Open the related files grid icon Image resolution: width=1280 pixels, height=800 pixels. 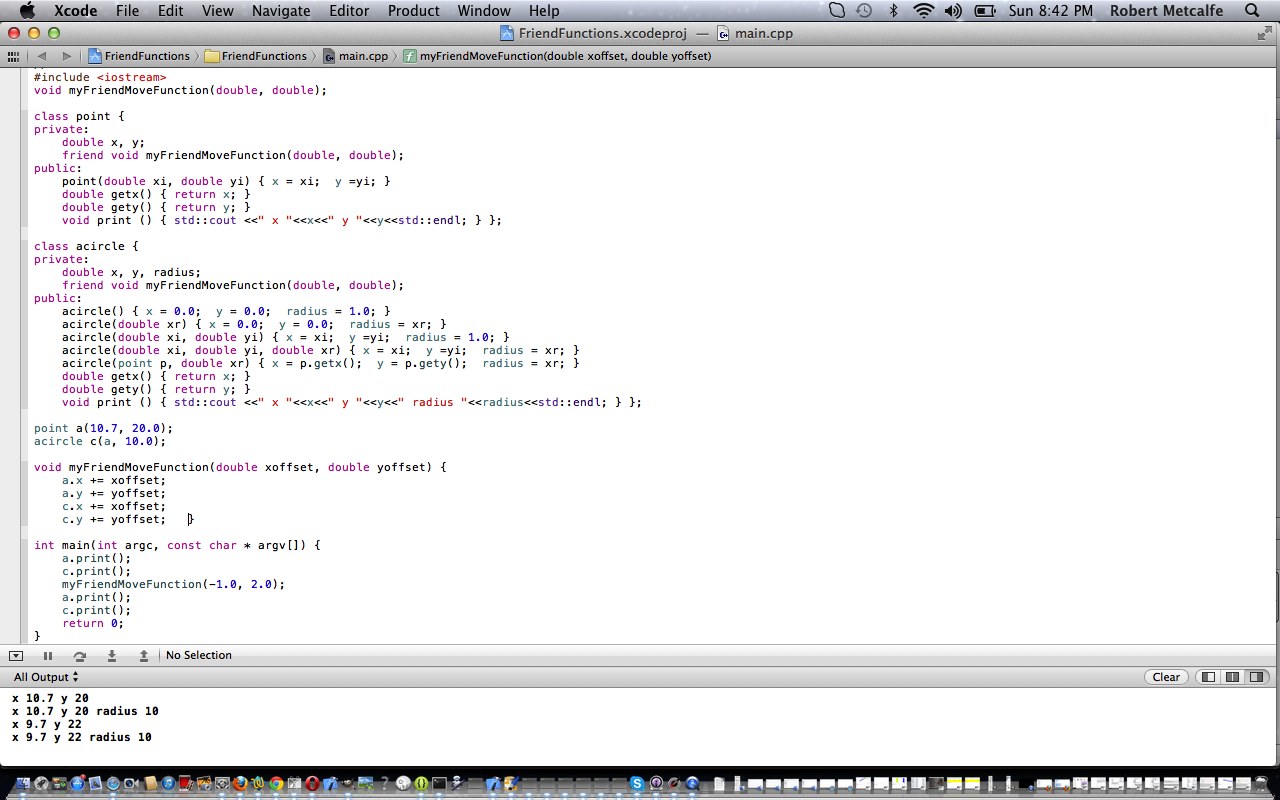coord(13,56)
